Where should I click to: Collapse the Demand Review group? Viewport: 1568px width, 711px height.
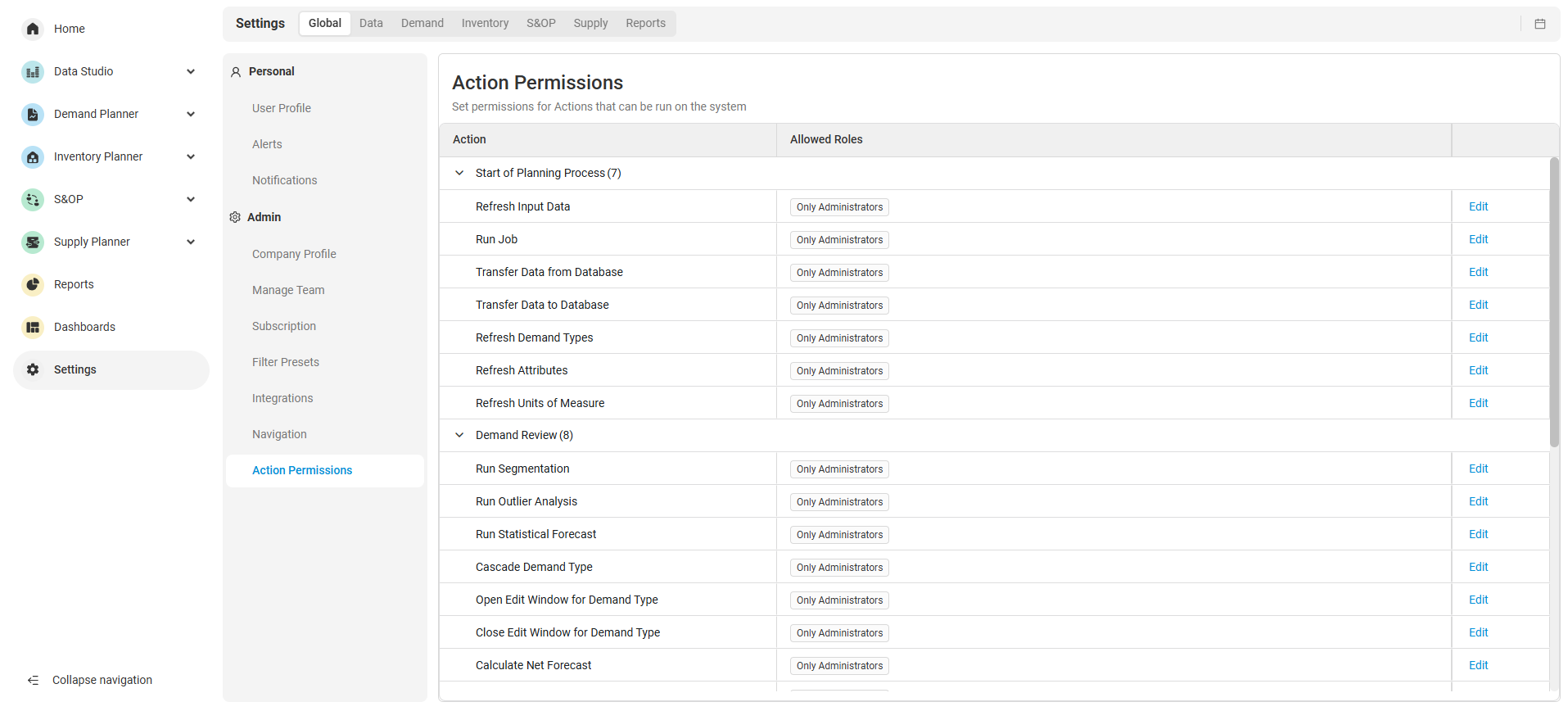(x=459, y=435)
